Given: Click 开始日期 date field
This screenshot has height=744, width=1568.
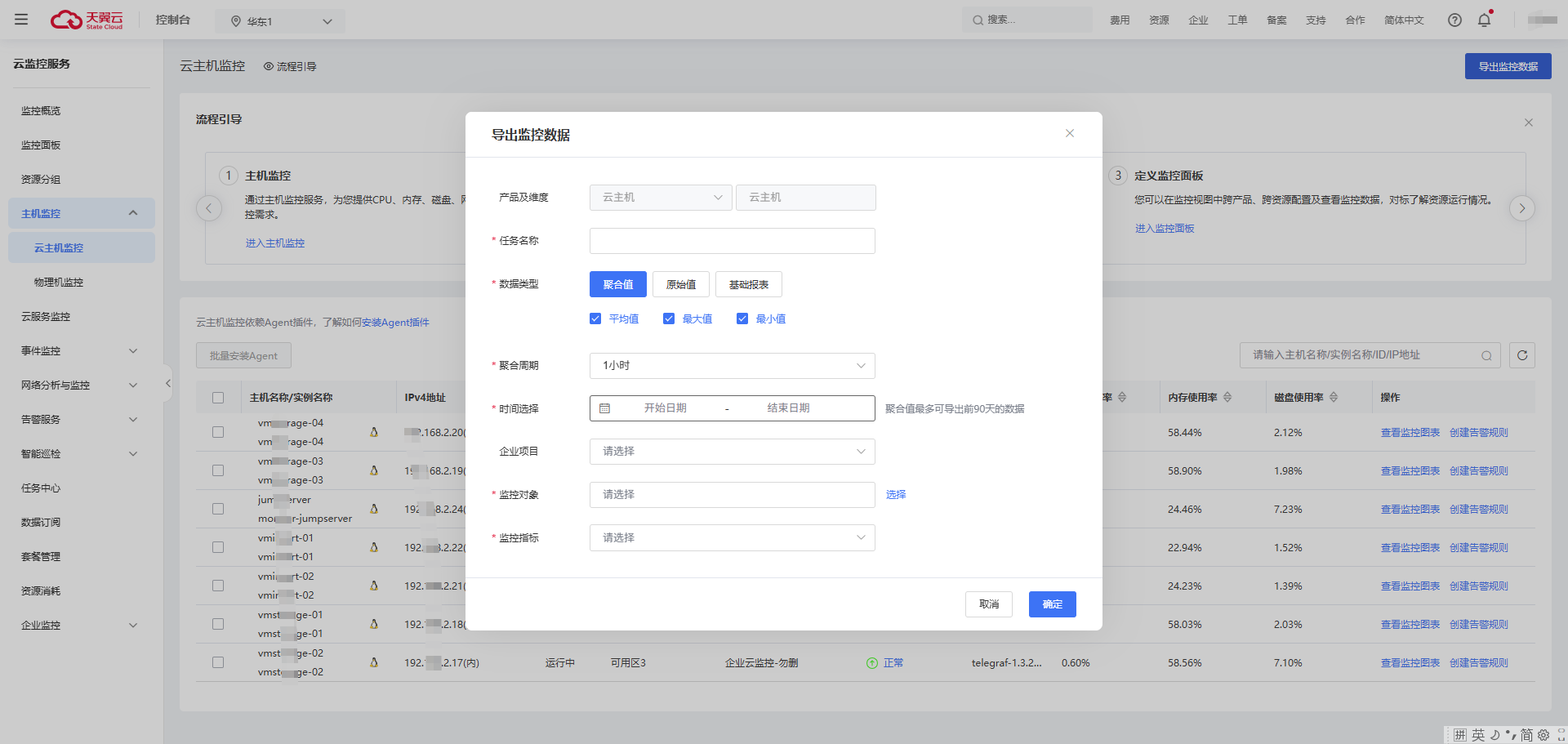Looking at the screenshot, I should 666,408.
